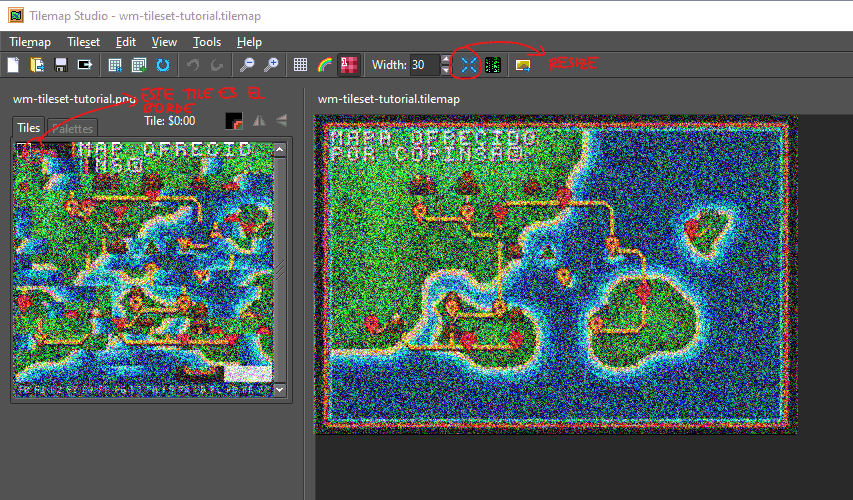Zoom out with the minus magnifier icon
Viewport: 853px width, 500px height.
tap(247, 65)
